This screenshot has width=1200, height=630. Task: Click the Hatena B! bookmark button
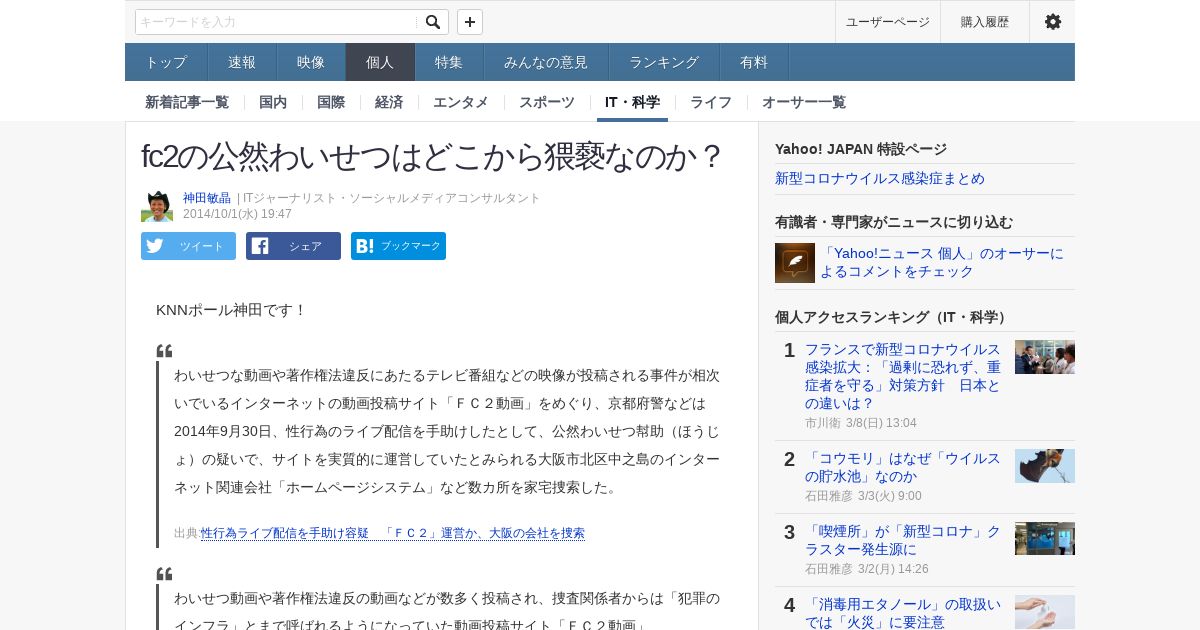398,246
